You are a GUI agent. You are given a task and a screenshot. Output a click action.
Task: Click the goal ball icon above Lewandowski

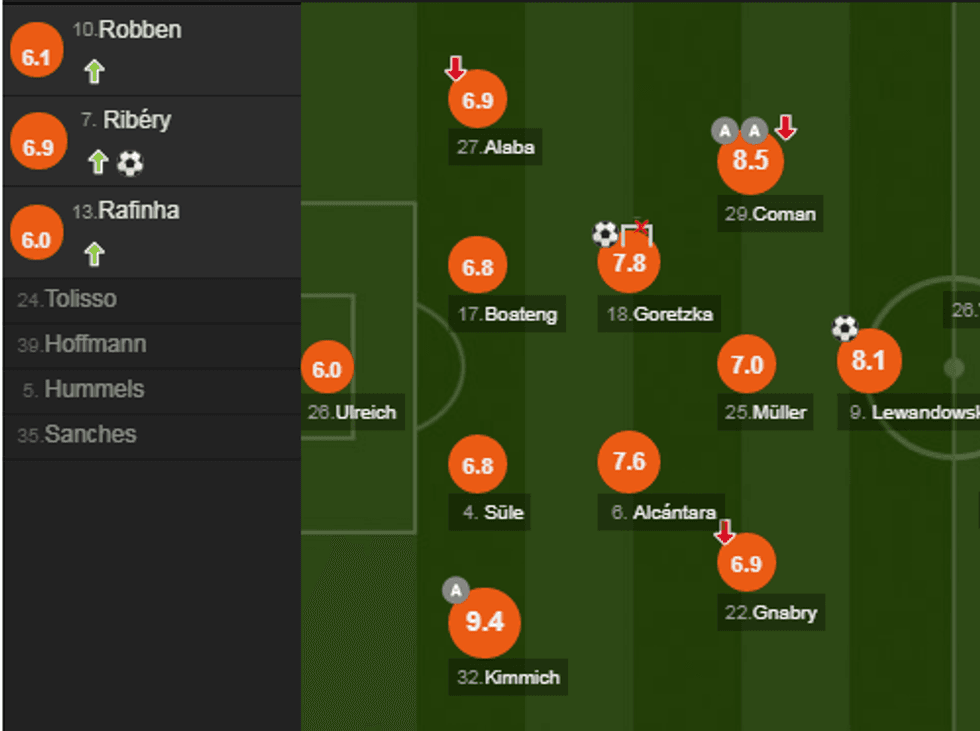pyautogui.click(x=845, y=327)
